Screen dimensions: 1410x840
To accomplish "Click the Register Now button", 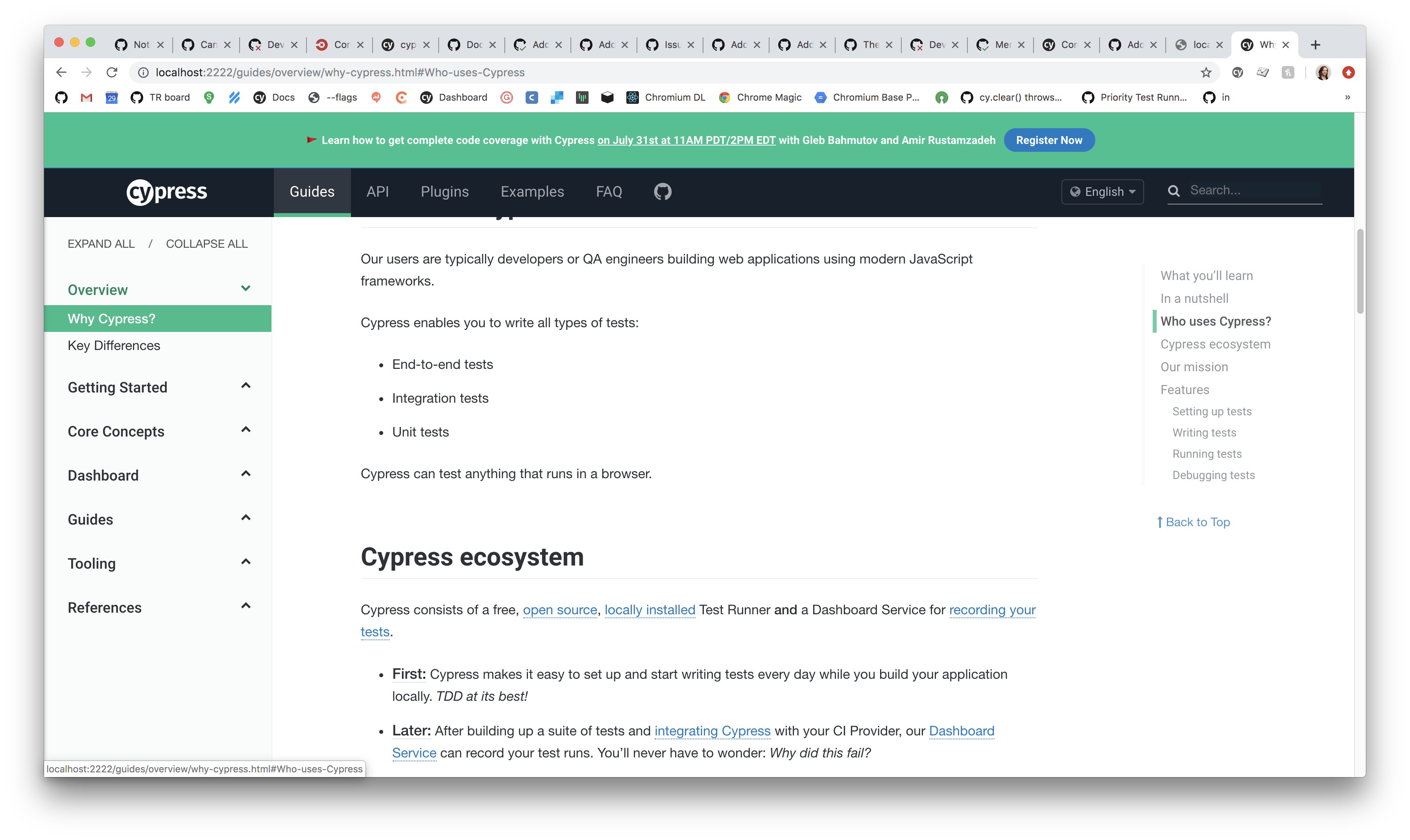I will (x=1049, y=140).
